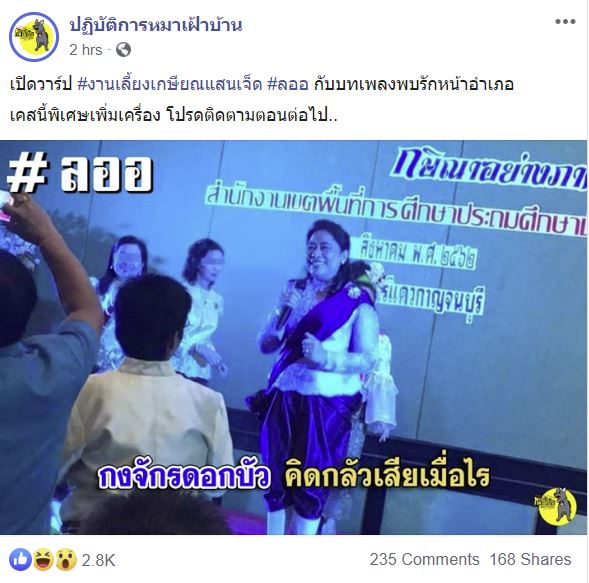Screen dimensions: 589x583
Task: View the 2.8K reactions count
Action: coord(98,560)
